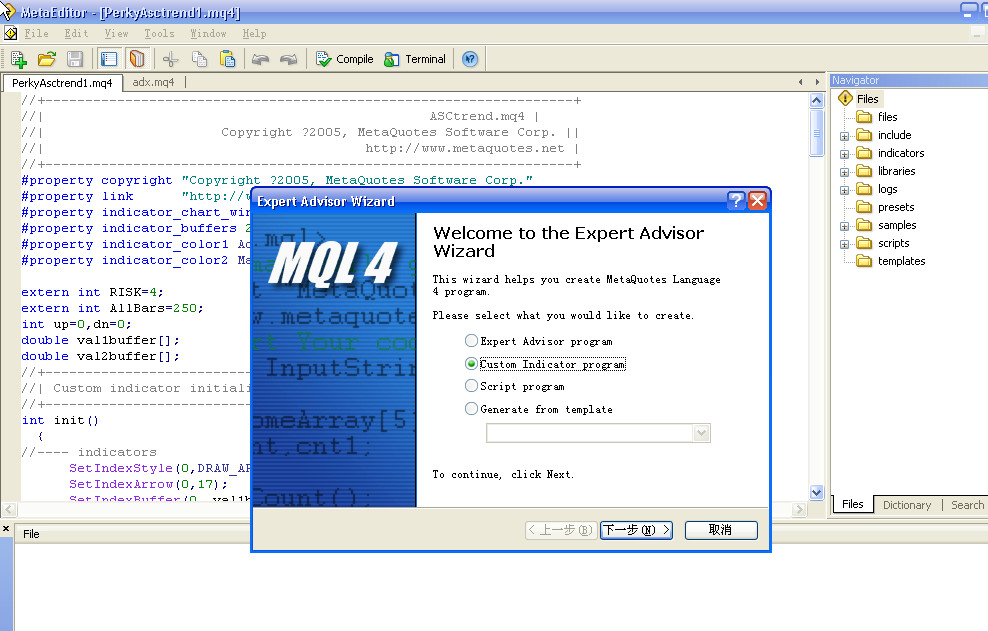Image resolution: width=988 pixels, height=631 pixels.
Task: Click the Open file folder icon
Action: pyautogui.click(x=47, y=59)
